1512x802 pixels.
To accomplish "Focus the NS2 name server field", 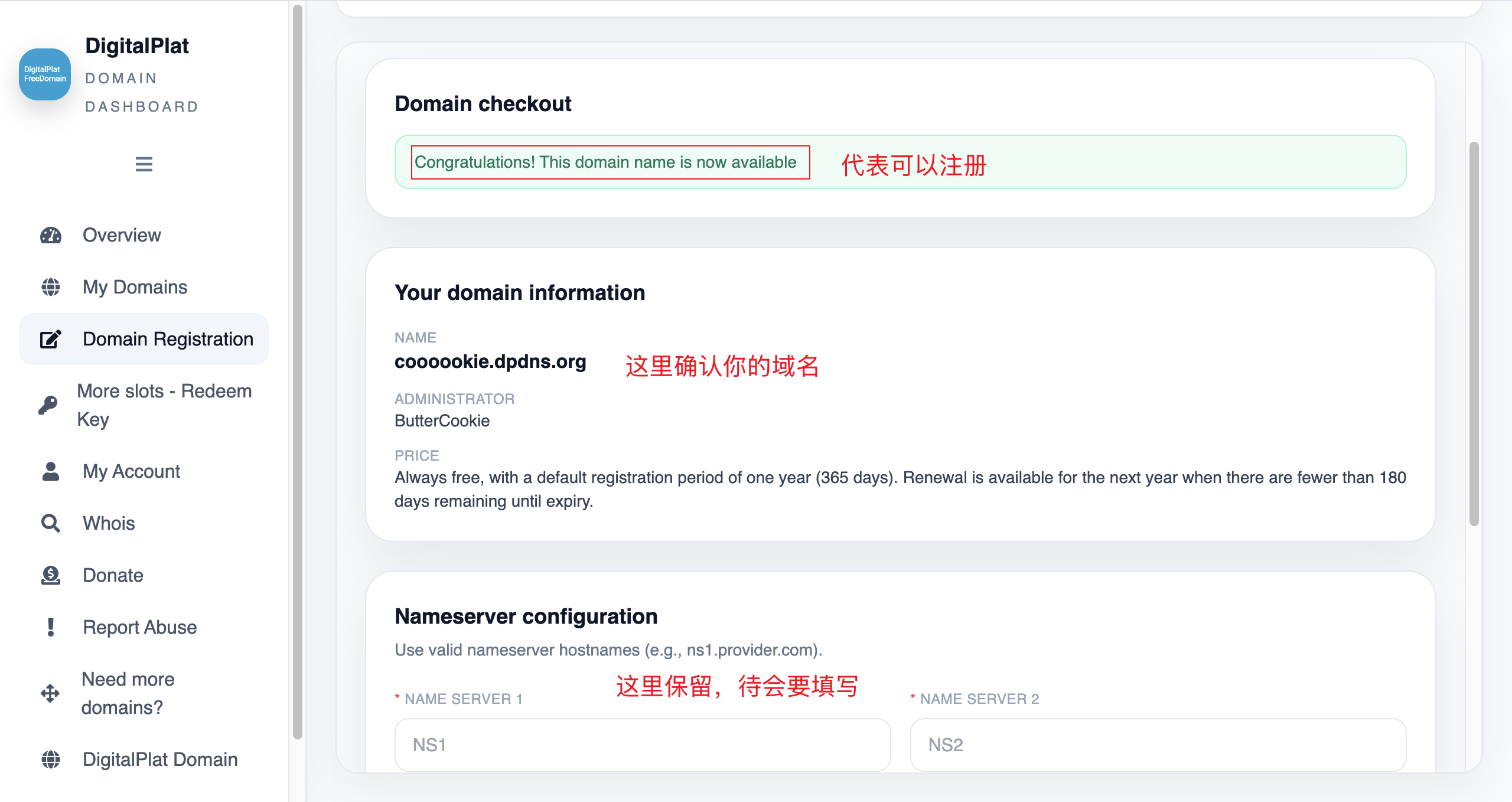I will (x=1158, y=745).
